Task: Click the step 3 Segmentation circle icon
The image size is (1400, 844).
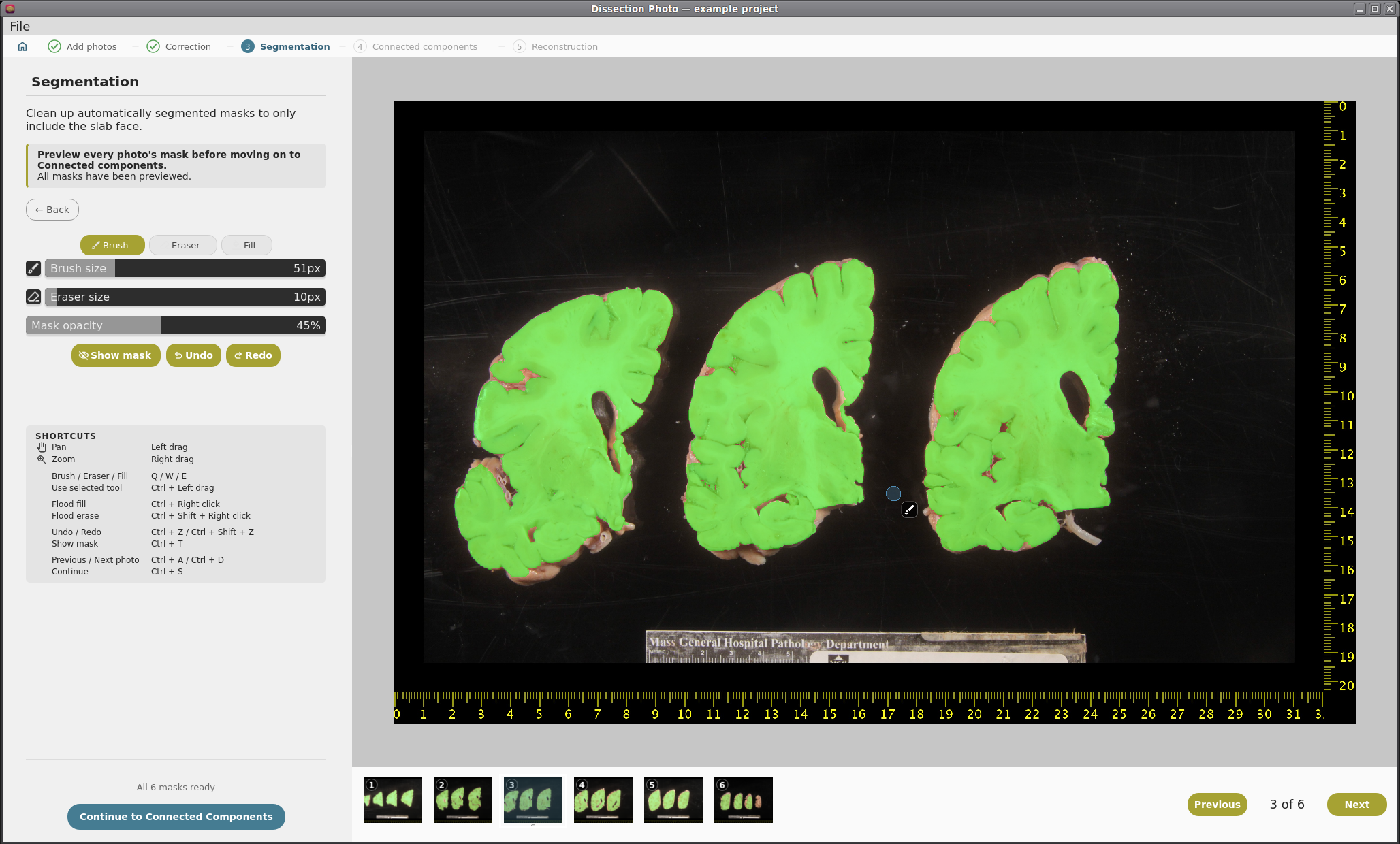Action: [x=247, y=46]
